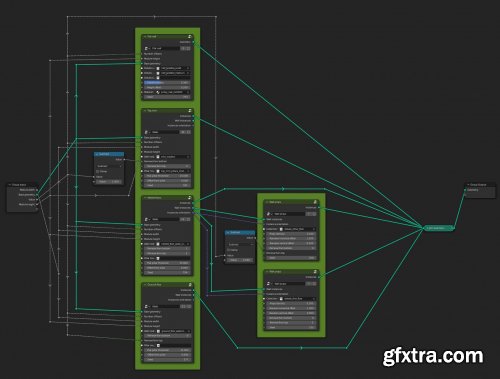Click collection icon in Ground floor Collection field
The width and height of the screenshot is (500, 379).
pyautogui.click(x=158, y=331)
